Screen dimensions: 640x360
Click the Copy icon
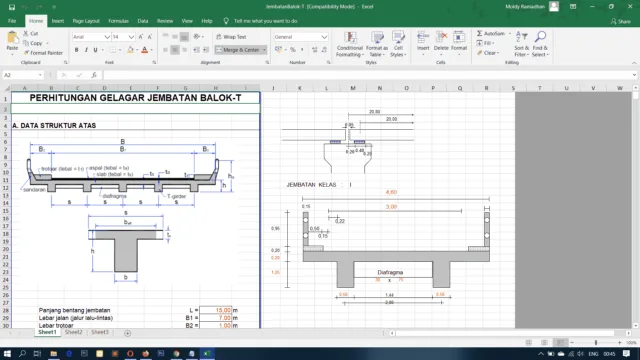pos(26,43)
